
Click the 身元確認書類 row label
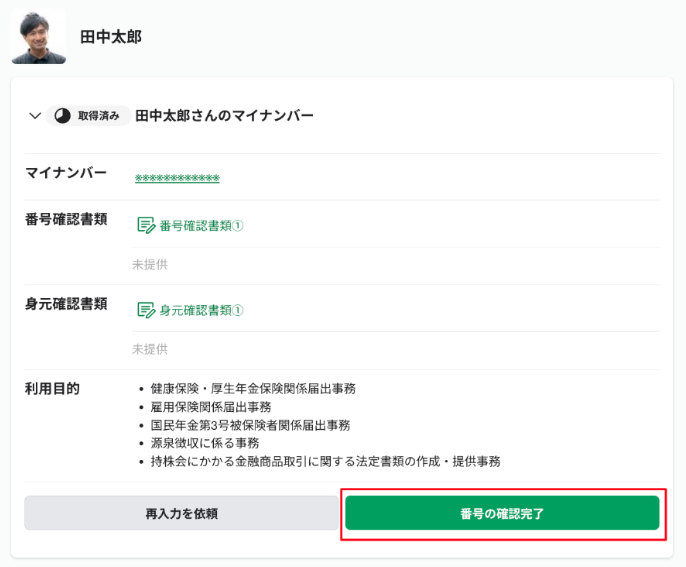coord(66,304)
